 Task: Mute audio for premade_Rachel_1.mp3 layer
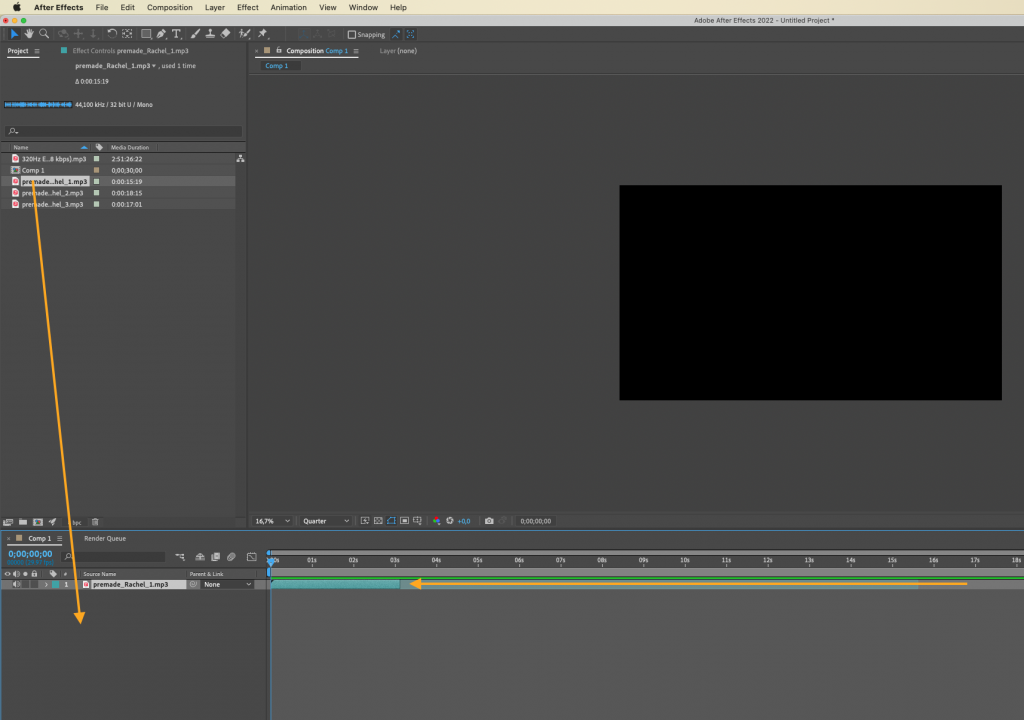click(x=16, y=584)
